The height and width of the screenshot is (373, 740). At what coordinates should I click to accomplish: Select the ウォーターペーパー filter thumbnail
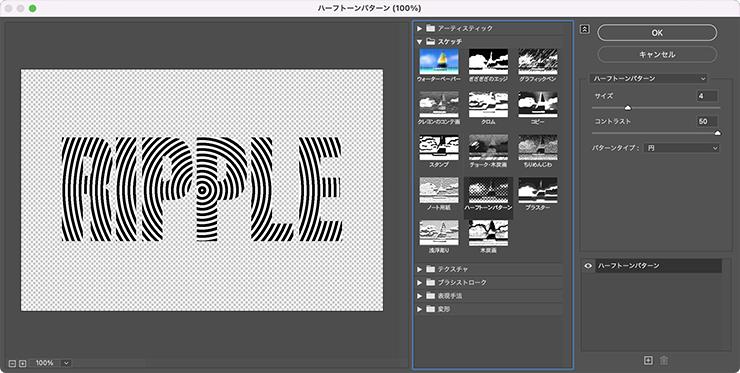(439, 62)
